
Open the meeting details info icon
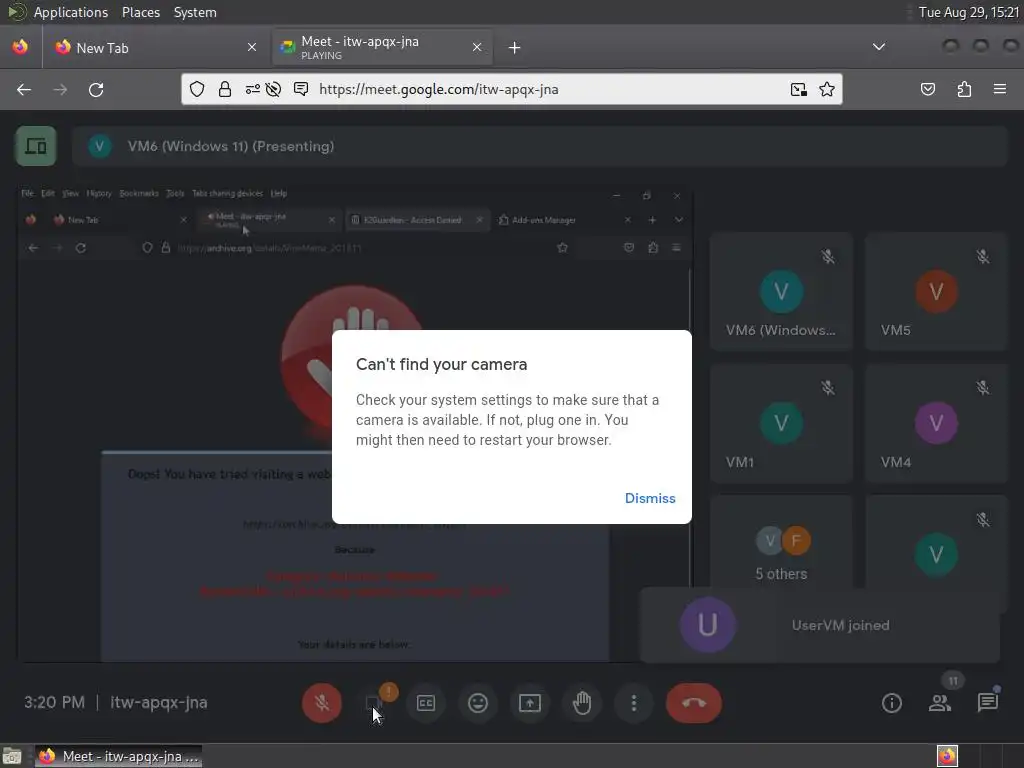click(x=891, y=703)
